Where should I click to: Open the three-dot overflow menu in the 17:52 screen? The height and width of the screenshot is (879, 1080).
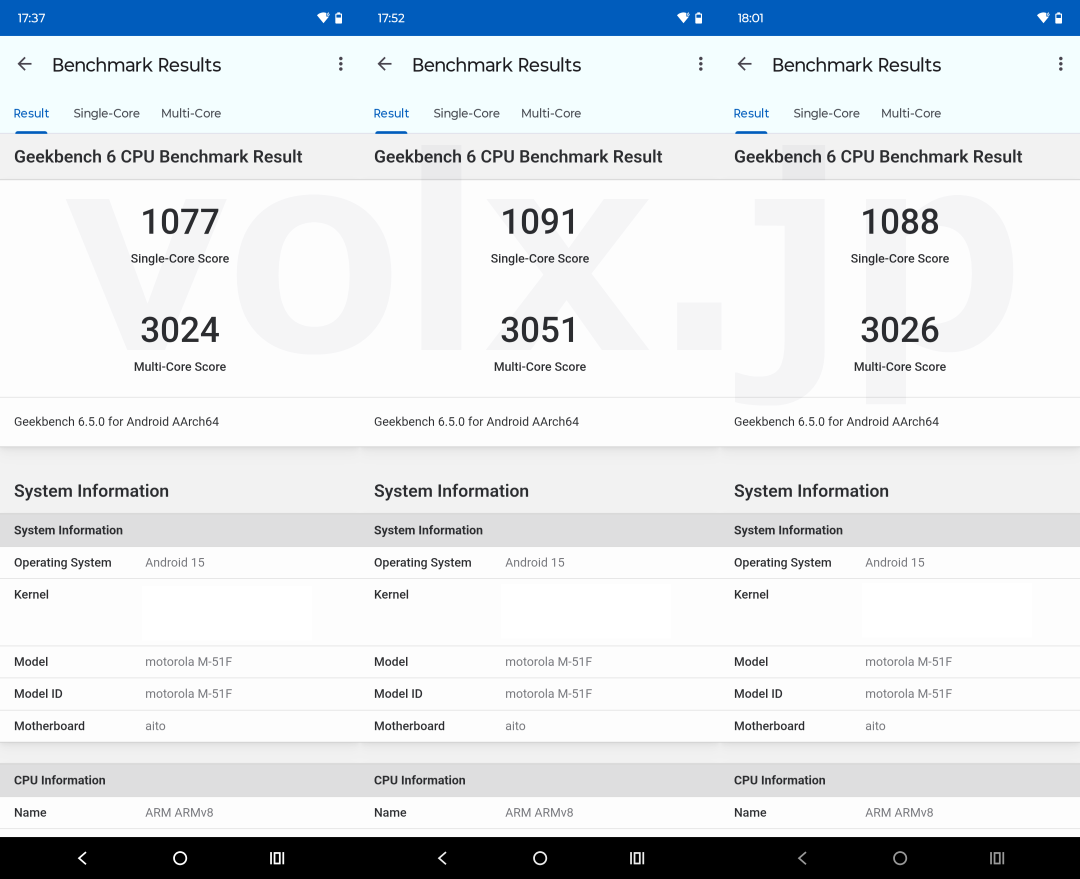point(700,64)
